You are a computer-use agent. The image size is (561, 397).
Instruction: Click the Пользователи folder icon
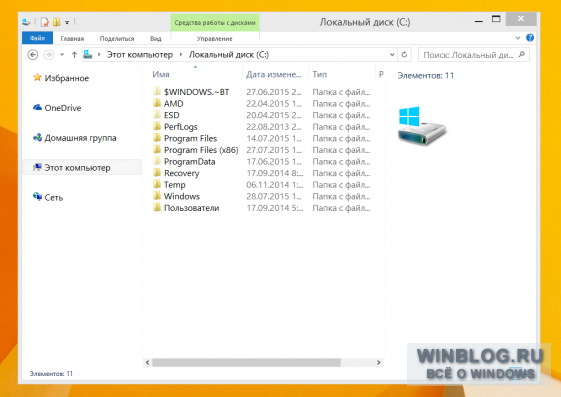157,207
